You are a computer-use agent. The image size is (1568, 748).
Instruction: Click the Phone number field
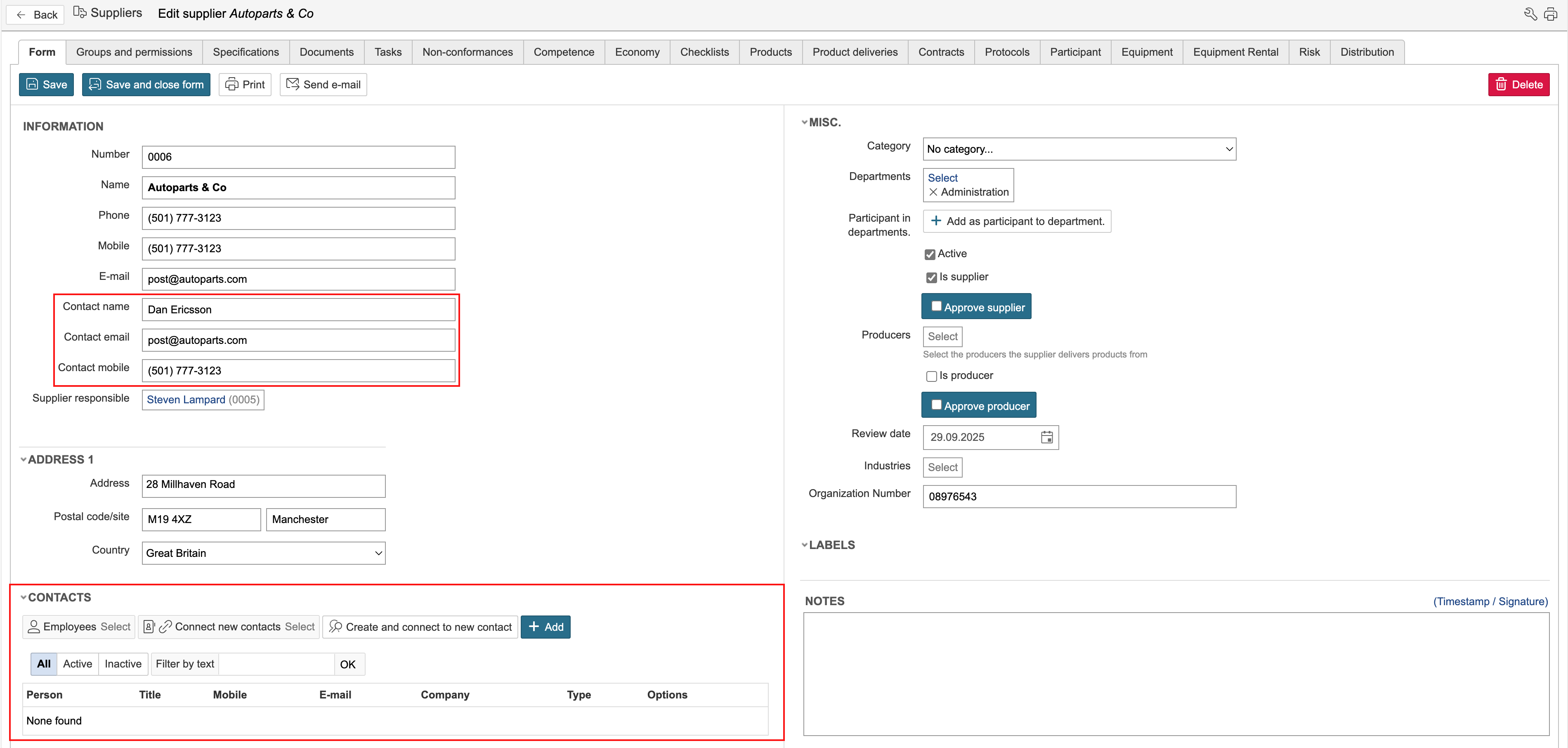coord(298,218)
